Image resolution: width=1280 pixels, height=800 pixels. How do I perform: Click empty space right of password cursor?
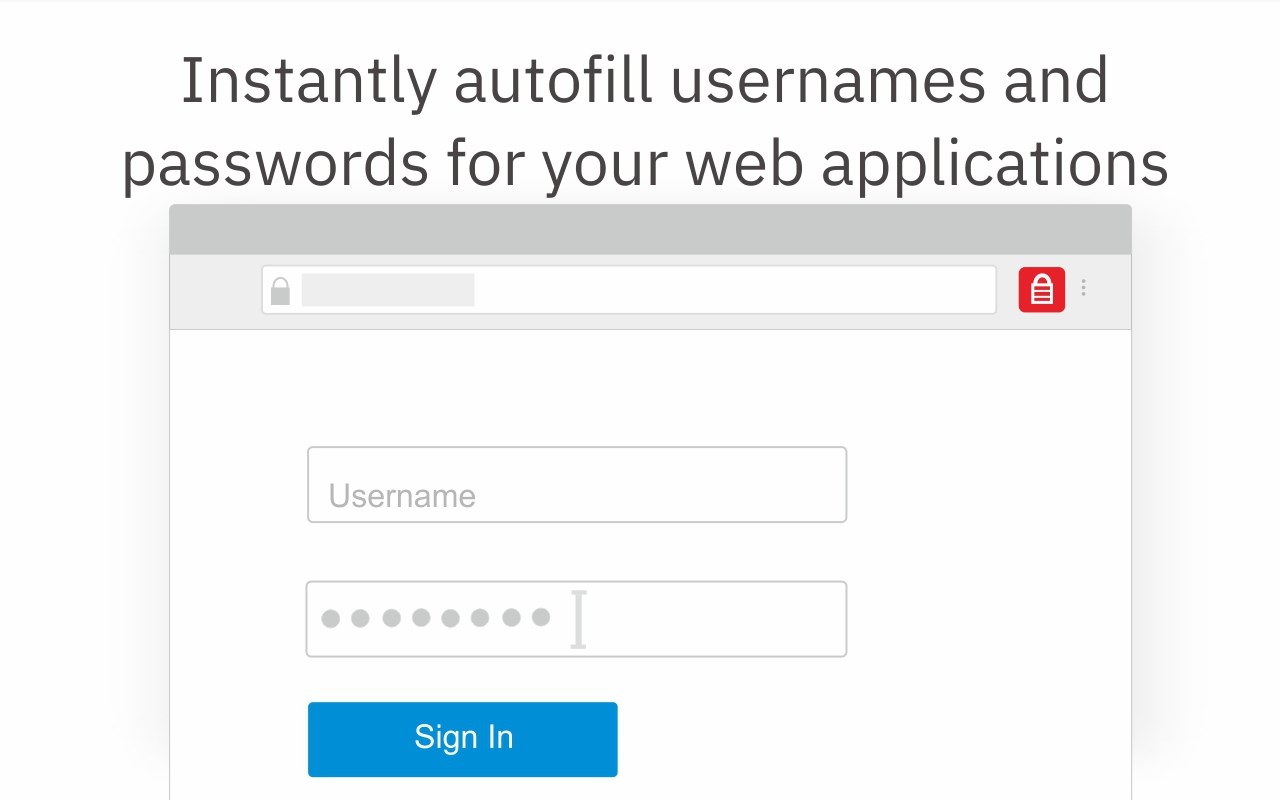pyautogui.click(x=715, y=619)
